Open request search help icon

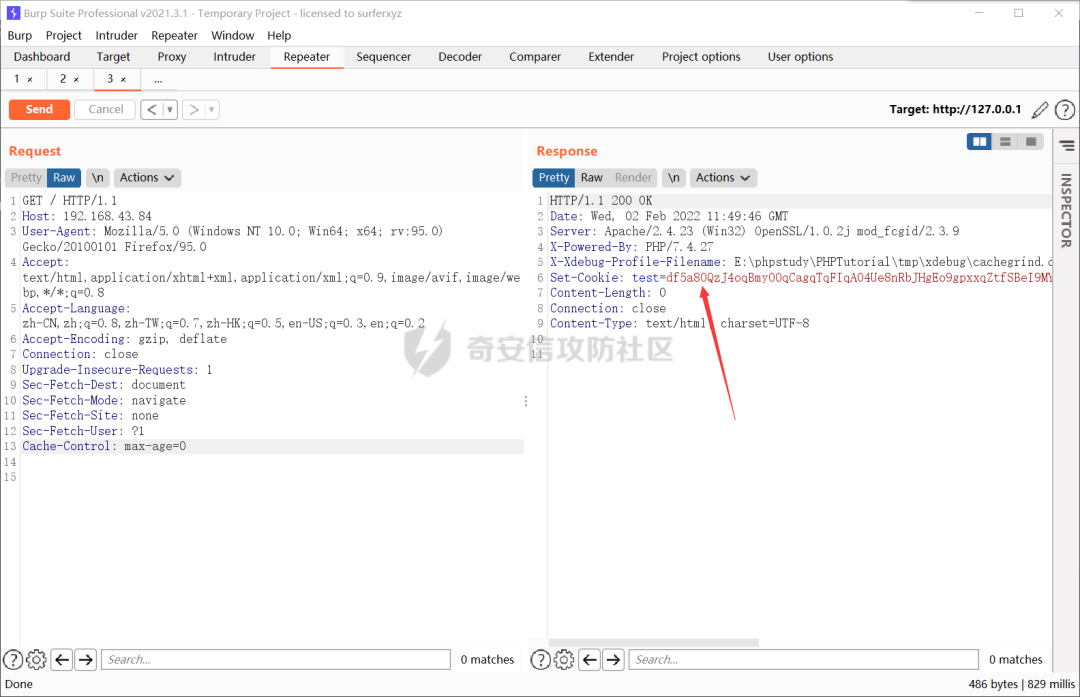point(13,660)
